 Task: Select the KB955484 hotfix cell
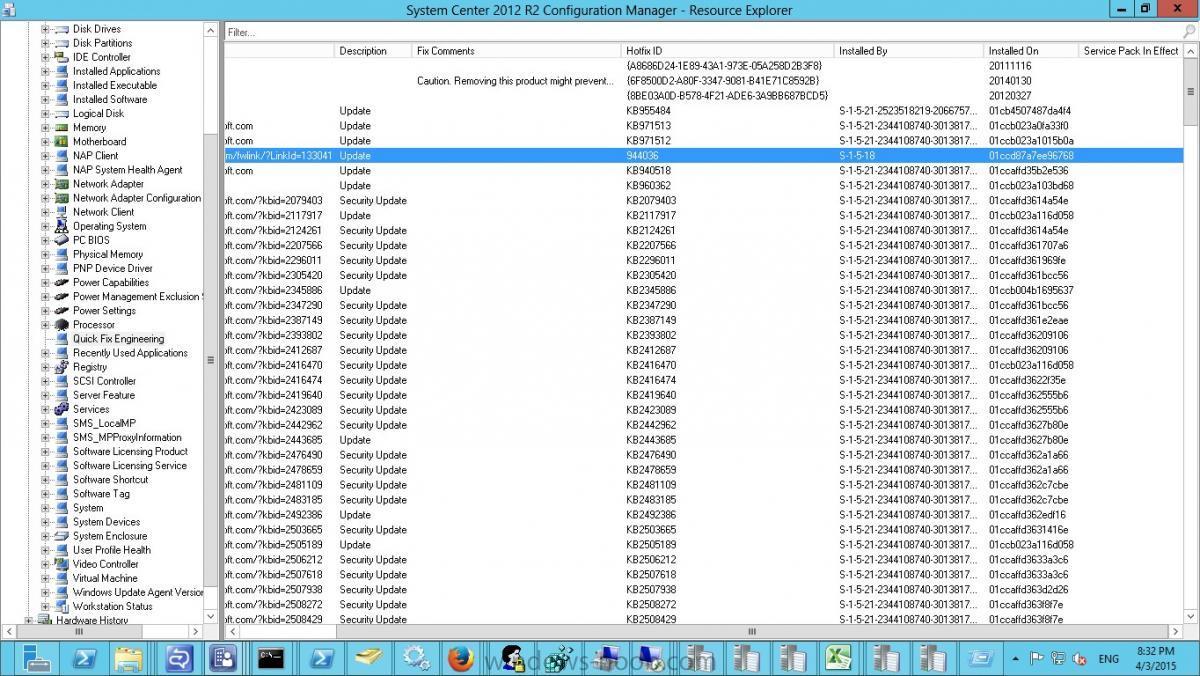tap(649, 111)
